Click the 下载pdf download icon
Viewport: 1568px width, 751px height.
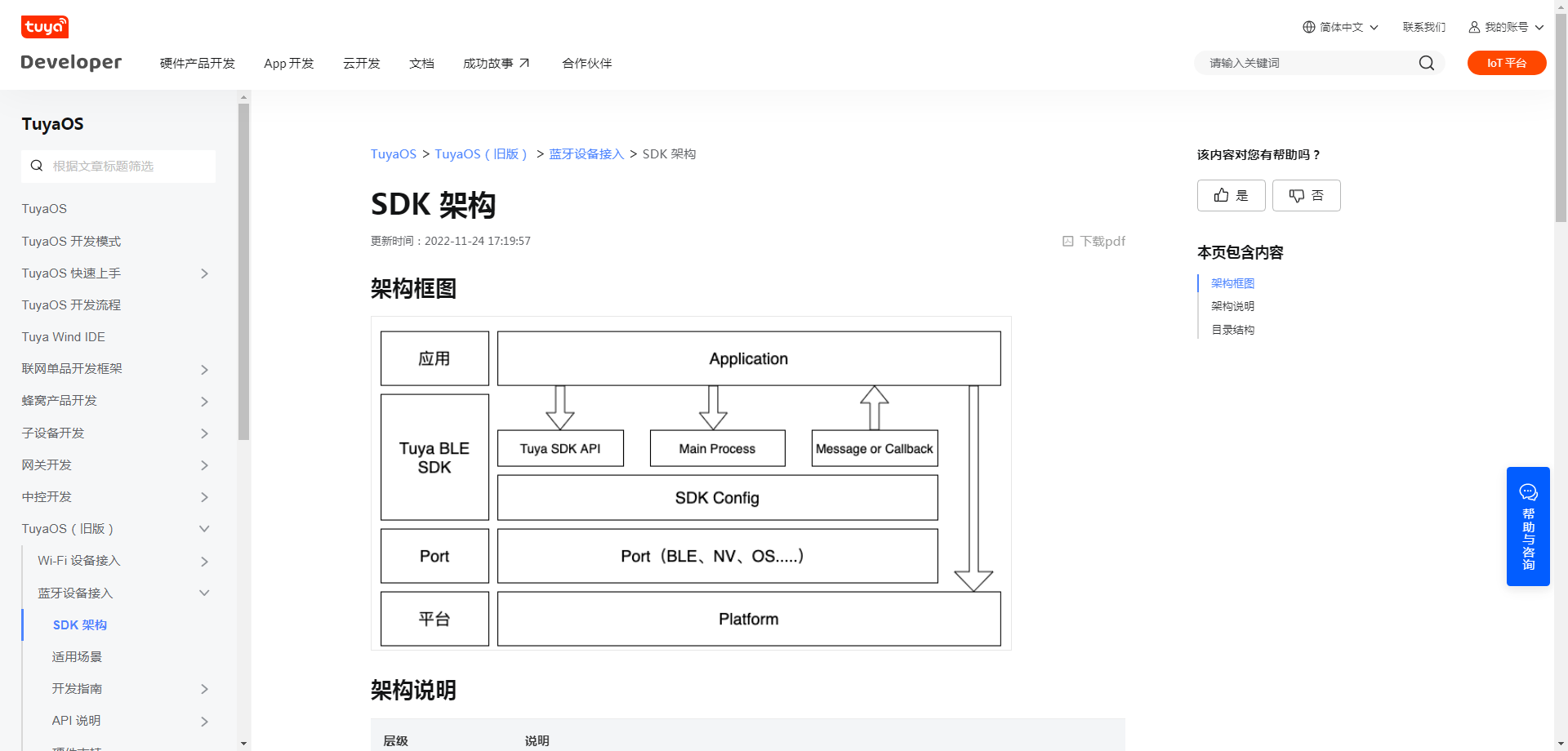pos(1067,241)
